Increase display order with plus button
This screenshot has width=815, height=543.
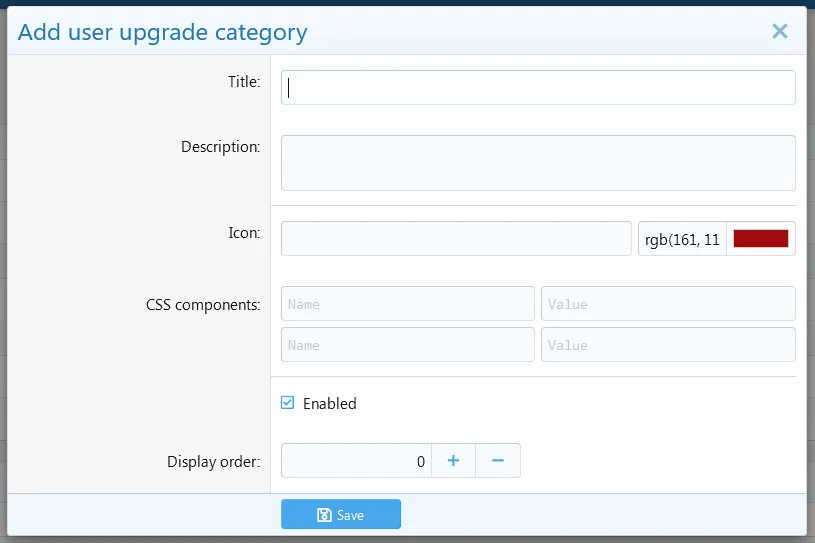pos(453,461)
